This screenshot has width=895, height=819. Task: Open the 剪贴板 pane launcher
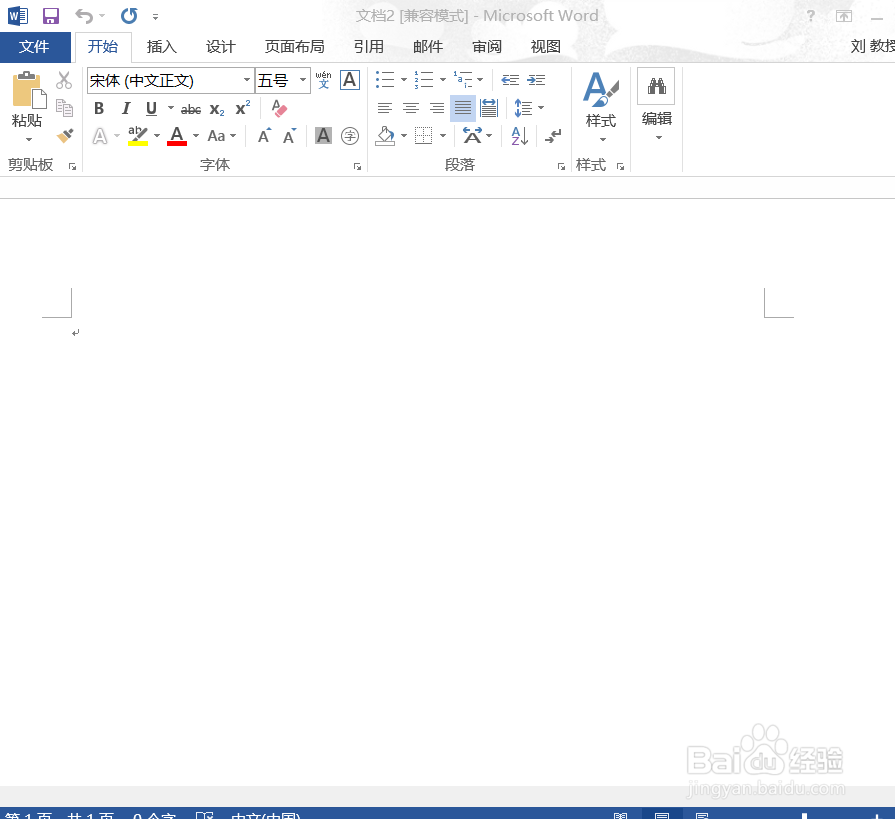point(72,166)
